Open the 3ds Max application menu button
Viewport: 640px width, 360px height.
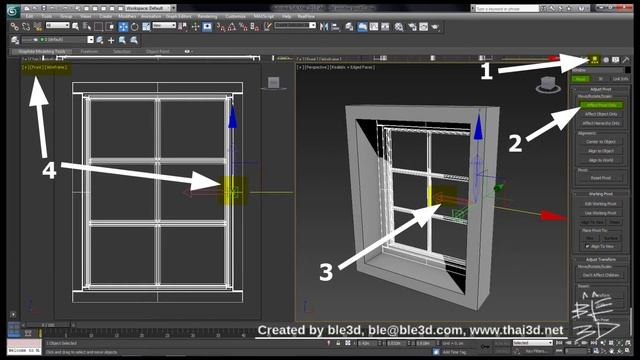click(13, 11)
